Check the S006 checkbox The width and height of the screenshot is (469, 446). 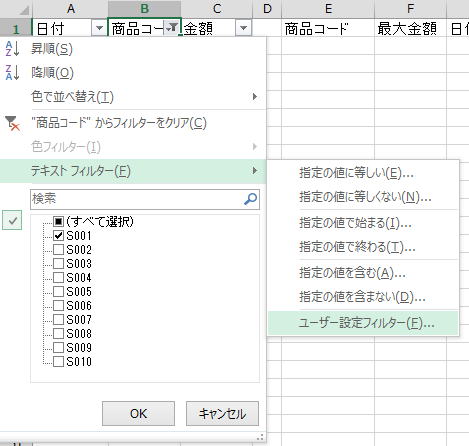pyautogui.click(x=58, y=305)
